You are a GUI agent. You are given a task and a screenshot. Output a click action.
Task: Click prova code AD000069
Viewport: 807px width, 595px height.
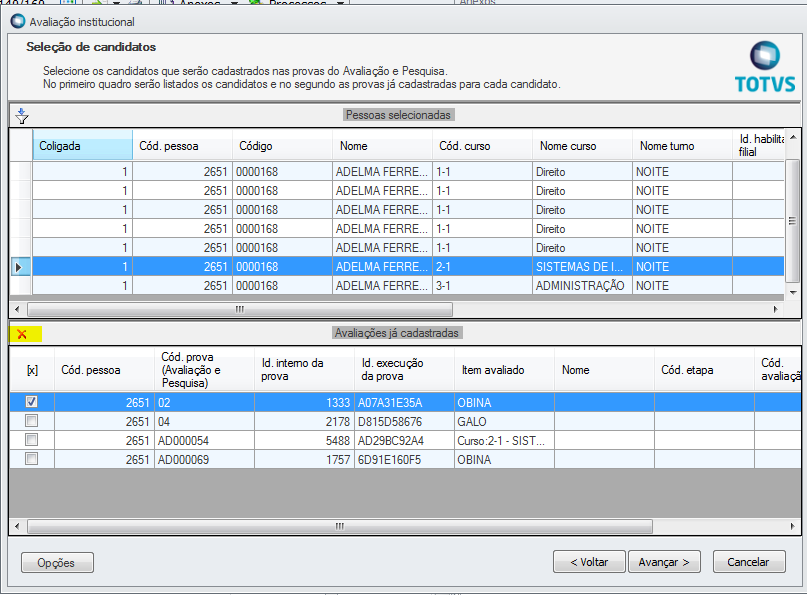click(204, 460)
